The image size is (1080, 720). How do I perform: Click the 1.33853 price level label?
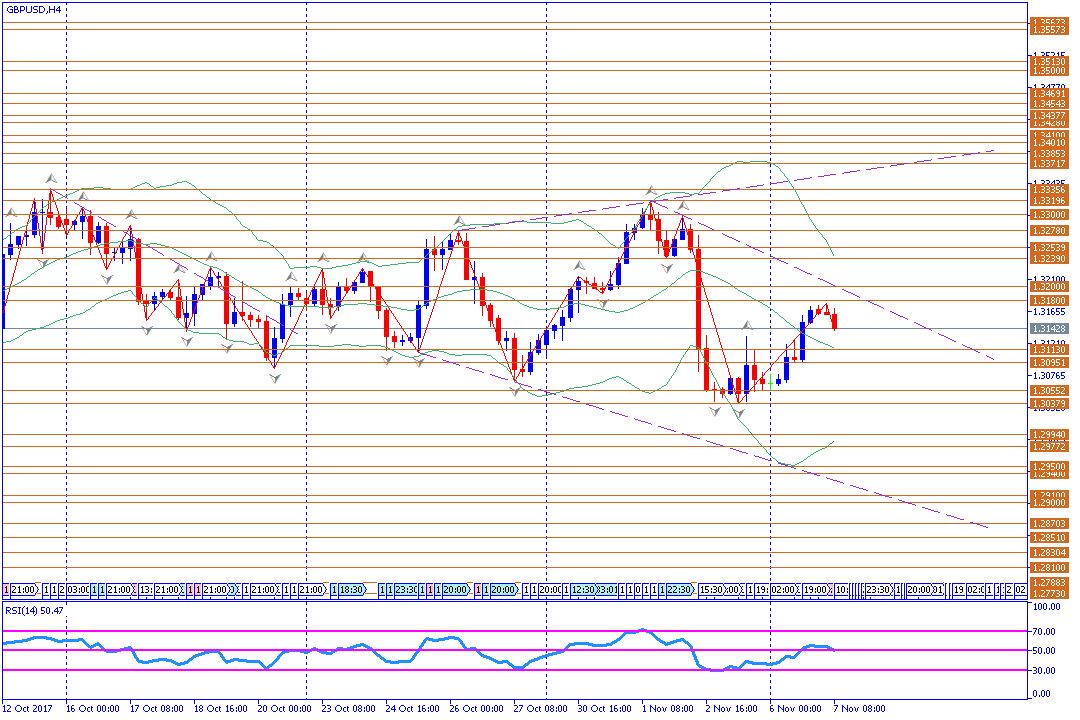point(1049,154)
